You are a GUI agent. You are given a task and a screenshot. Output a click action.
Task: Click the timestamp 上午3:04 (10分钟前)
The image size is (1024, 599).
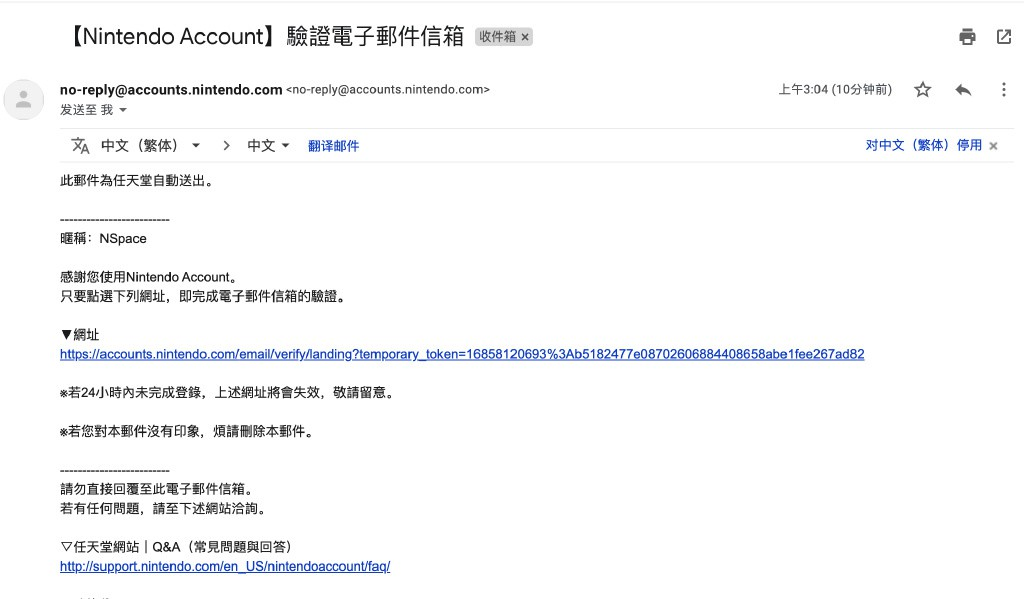pos(835,89)
